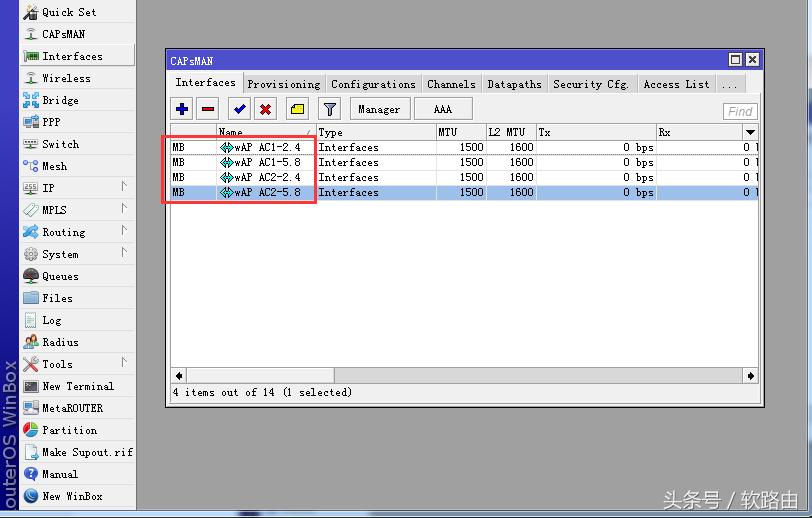Viewport: 812px width, 518px height.
Task: Open the Wireless menu item
Action: click(x=78, y=78)
